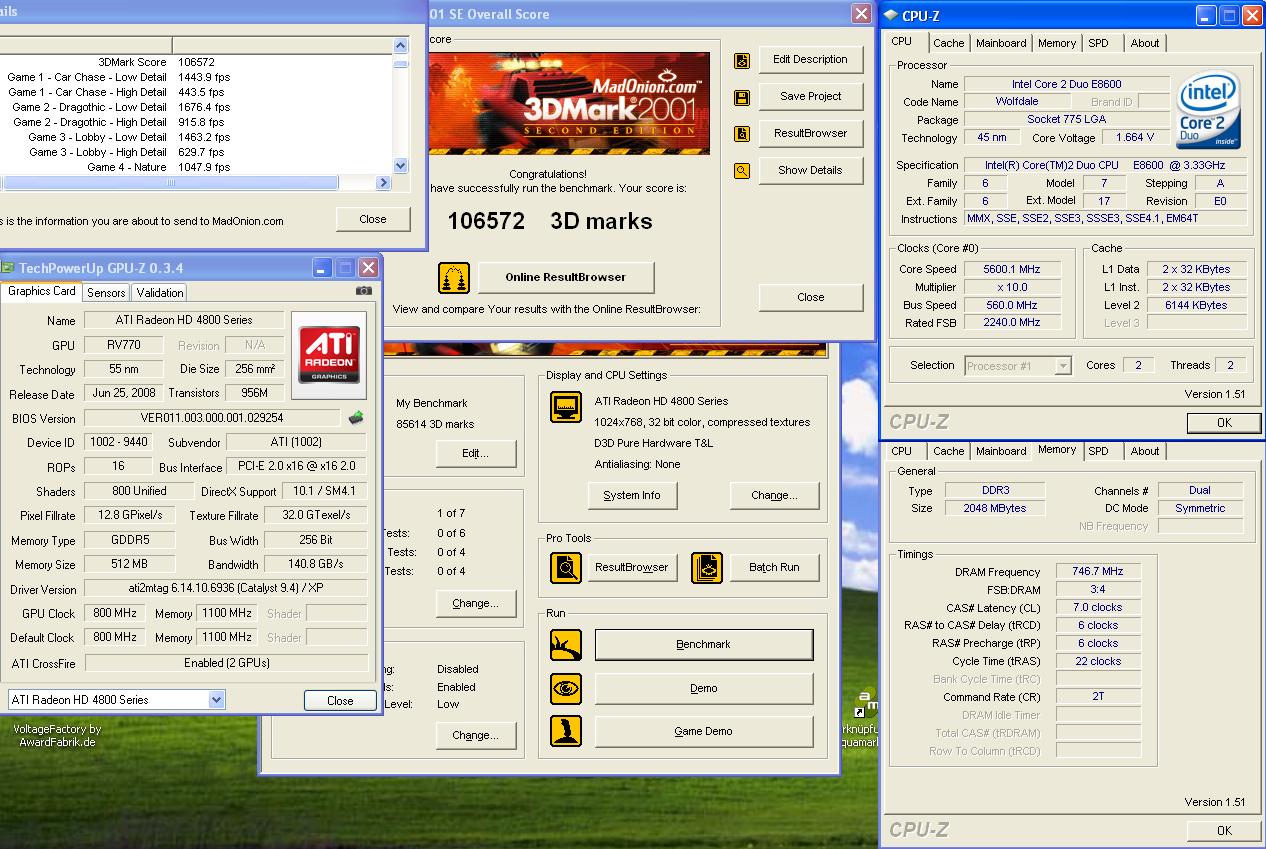Open the Memory tab in upper CPU-Z

(x=1057, y=43)
